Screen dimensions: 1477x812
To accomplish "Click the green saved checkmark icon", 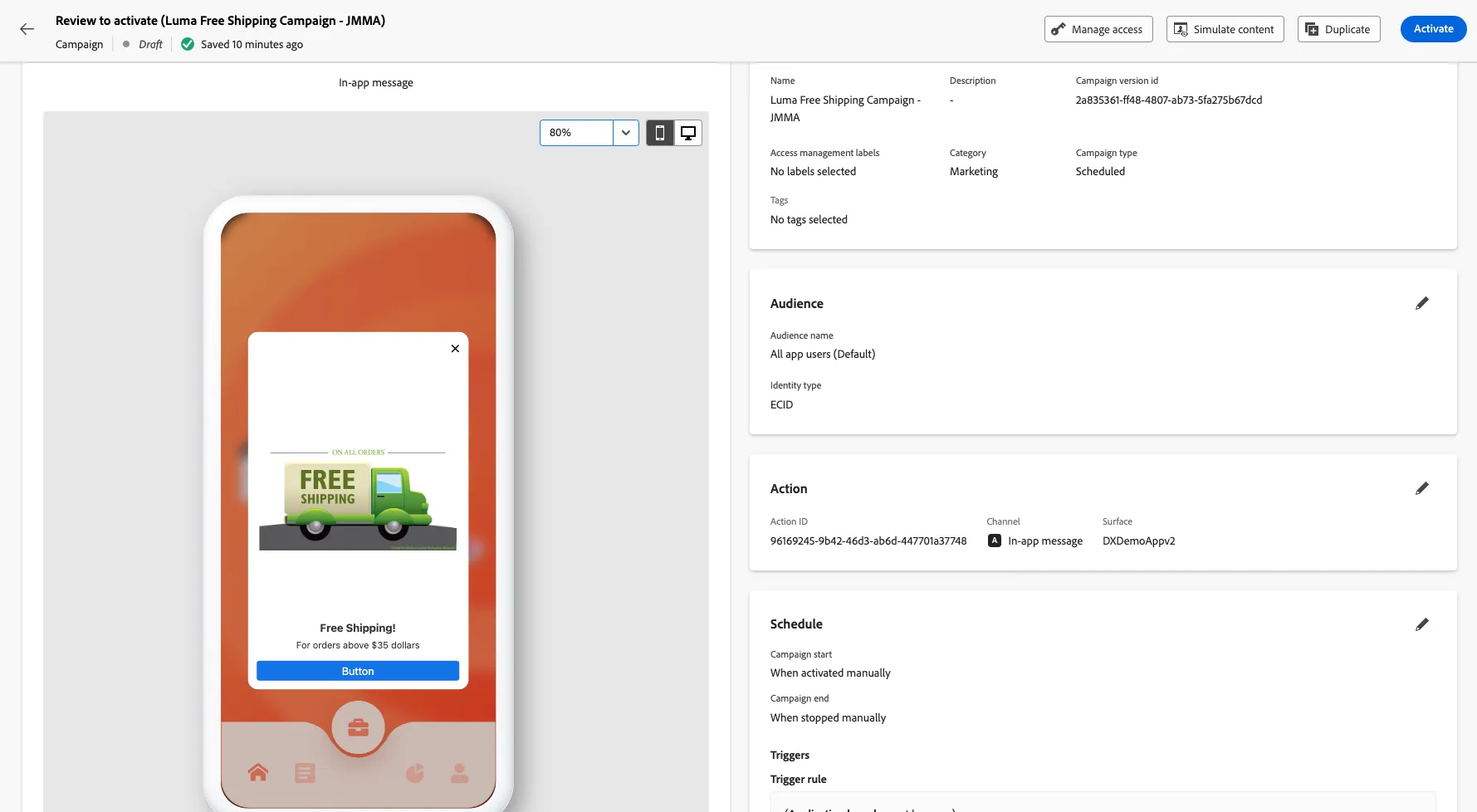I will 188,44.
